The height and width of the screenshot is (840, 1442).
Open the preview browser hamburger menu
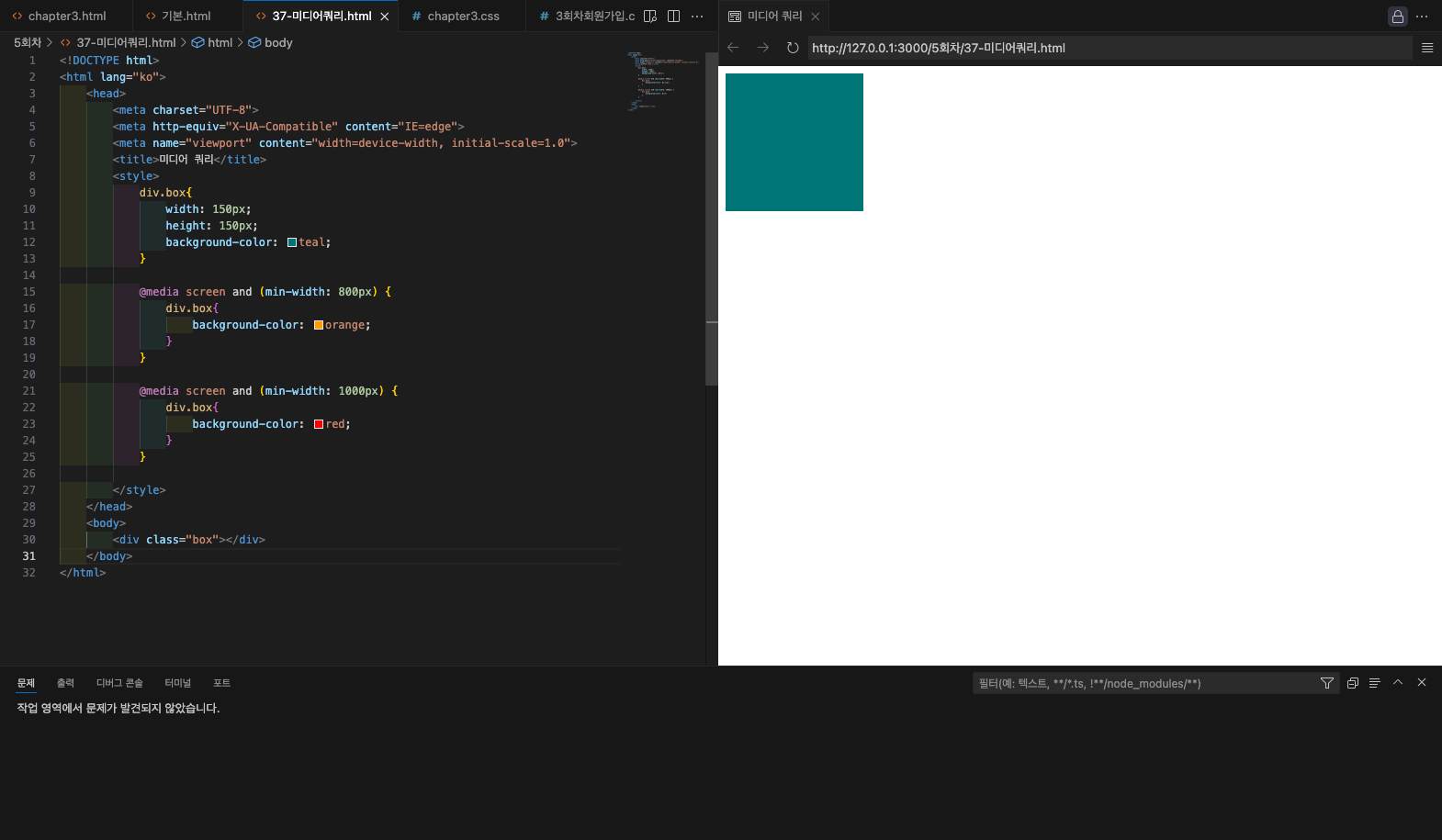(1427, 48)
